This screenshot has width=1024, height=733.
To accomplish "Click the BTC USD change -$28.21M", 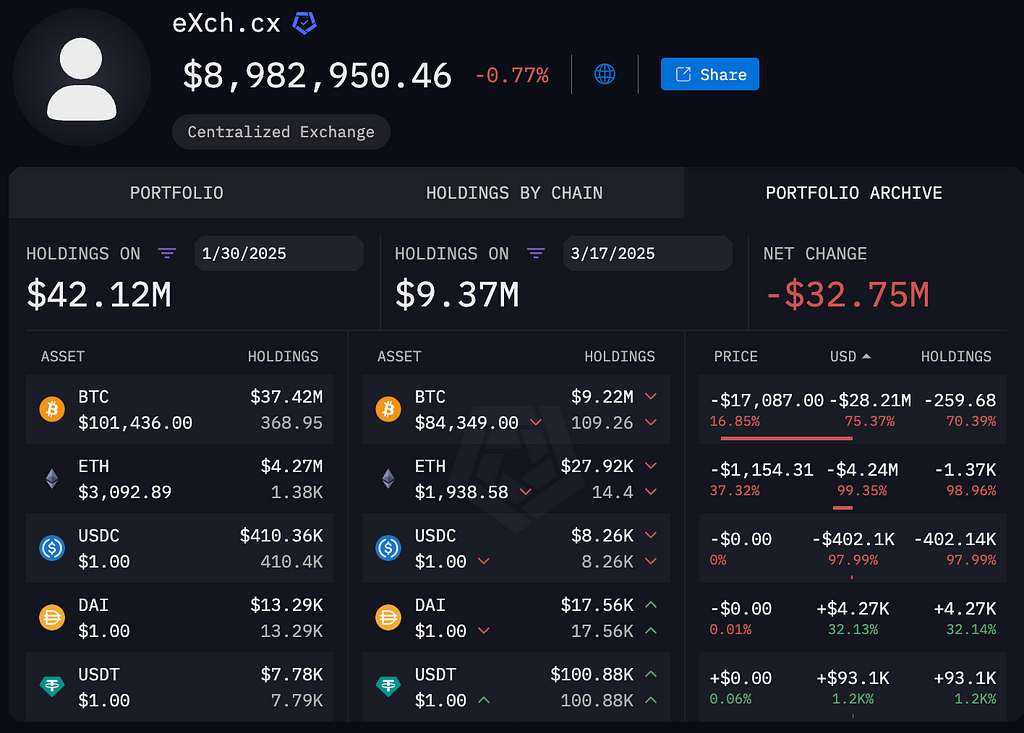I will [870, 400].
